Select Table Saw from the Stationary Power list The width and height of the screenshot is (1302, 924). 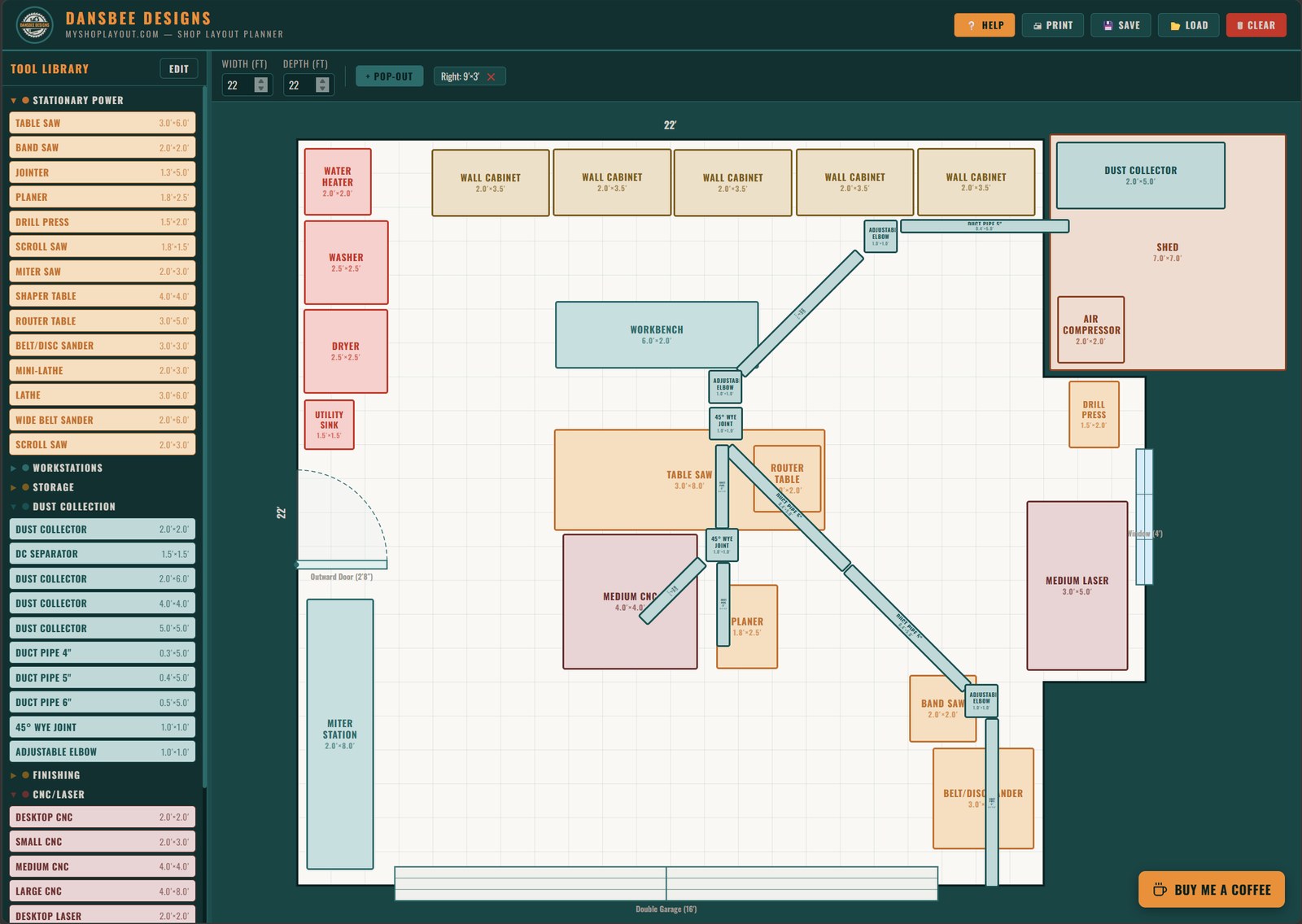pyautogui.click(x=103, y=123)
